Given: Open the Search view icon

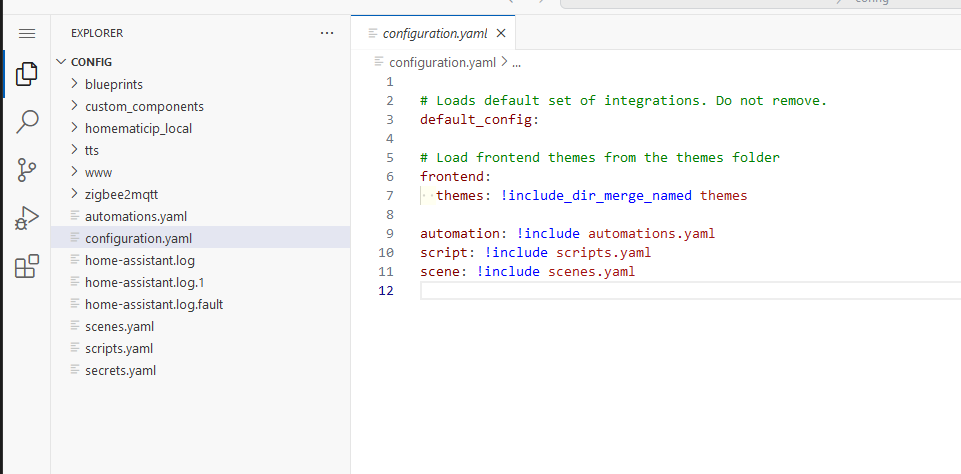Looking at the screenshot, I should point(27,122).
